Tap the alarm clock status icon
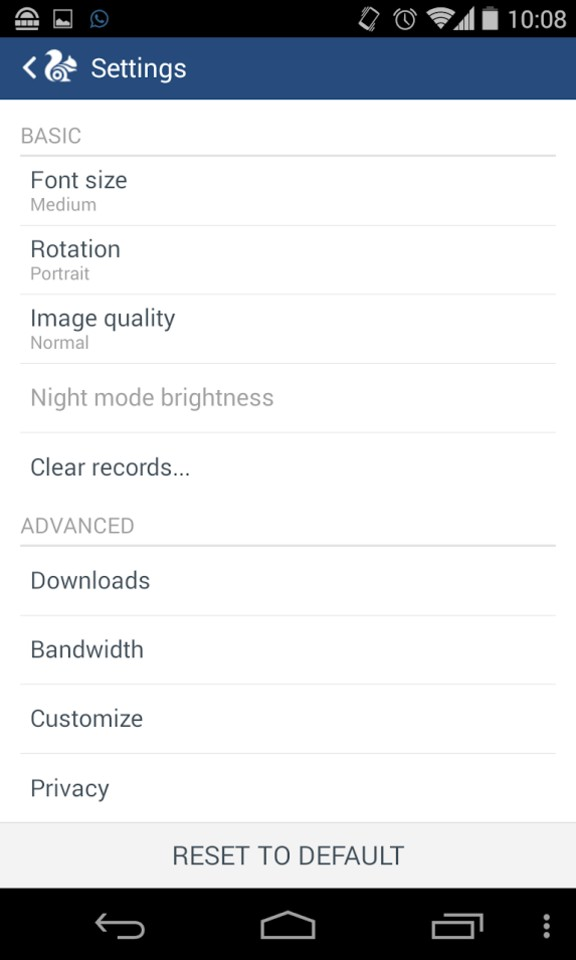This screenshot has height=960, width=576. pyautogui.click(x=404, y=19)
